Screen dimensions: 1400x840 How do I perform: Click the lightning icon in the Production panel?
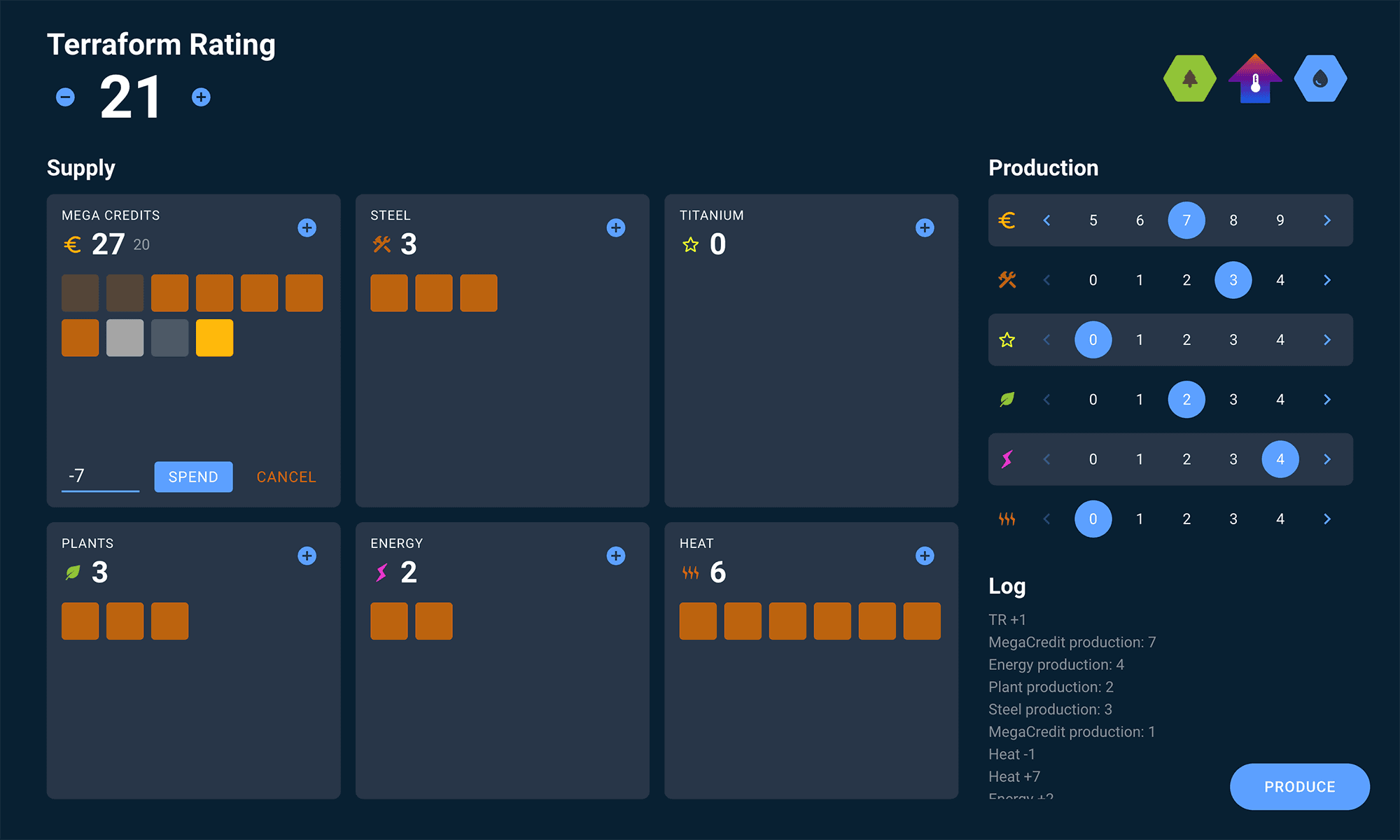tap(1007, 459)
